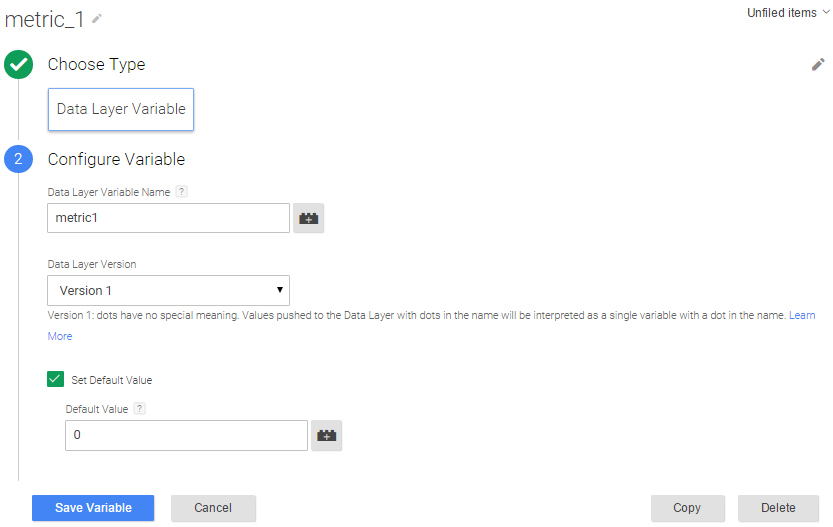The height and width of the screenshot is (527, 833).
Task: Expand the Unfiled items folder menu
Action: 788,13
